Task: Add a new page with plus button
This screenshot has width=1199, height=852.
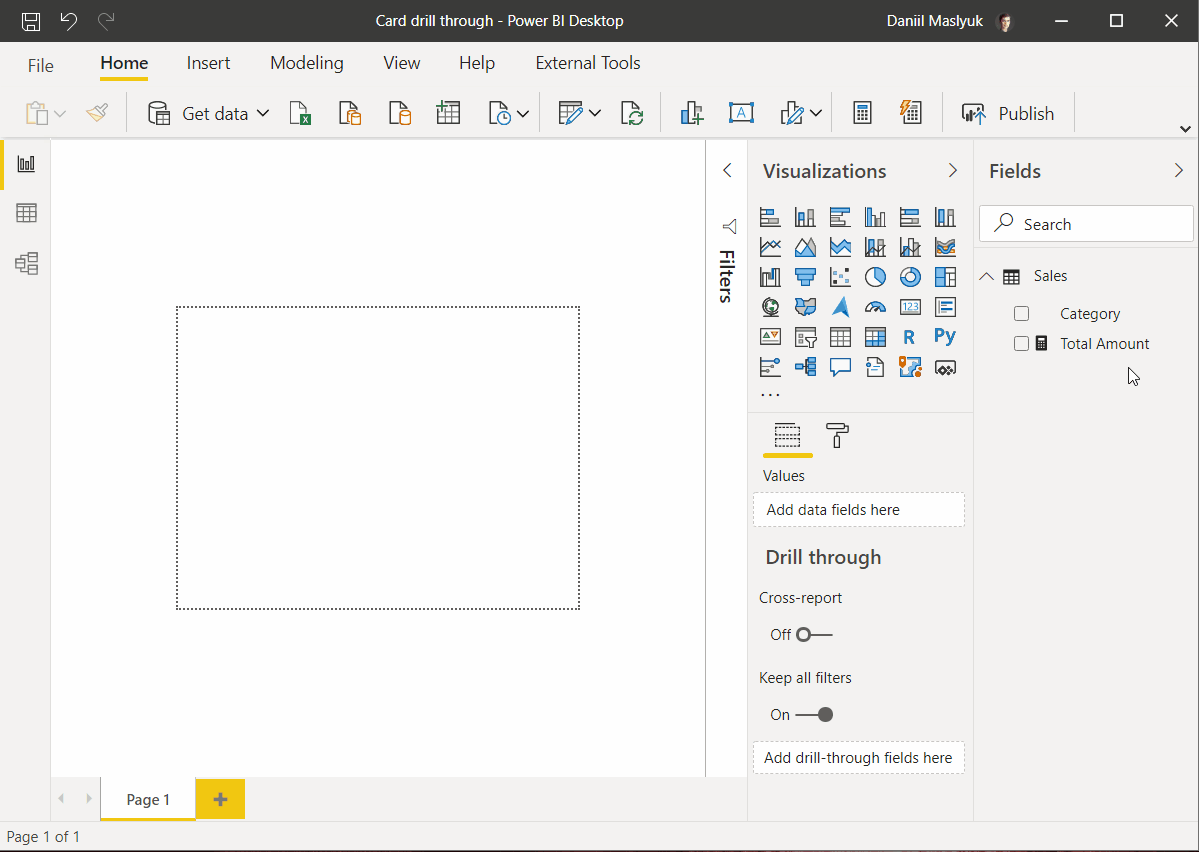Action: click(220, 799)
